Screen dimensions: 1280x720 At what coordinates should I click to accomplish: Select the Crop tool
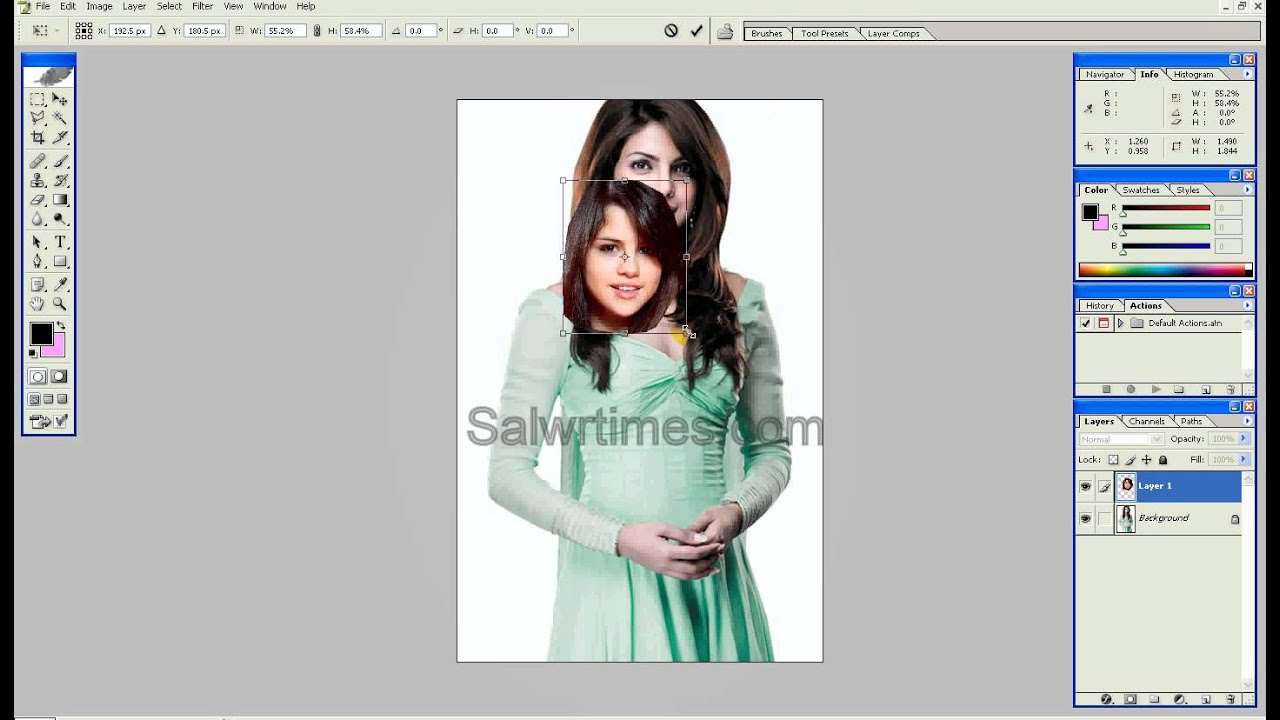pos(37,137)
